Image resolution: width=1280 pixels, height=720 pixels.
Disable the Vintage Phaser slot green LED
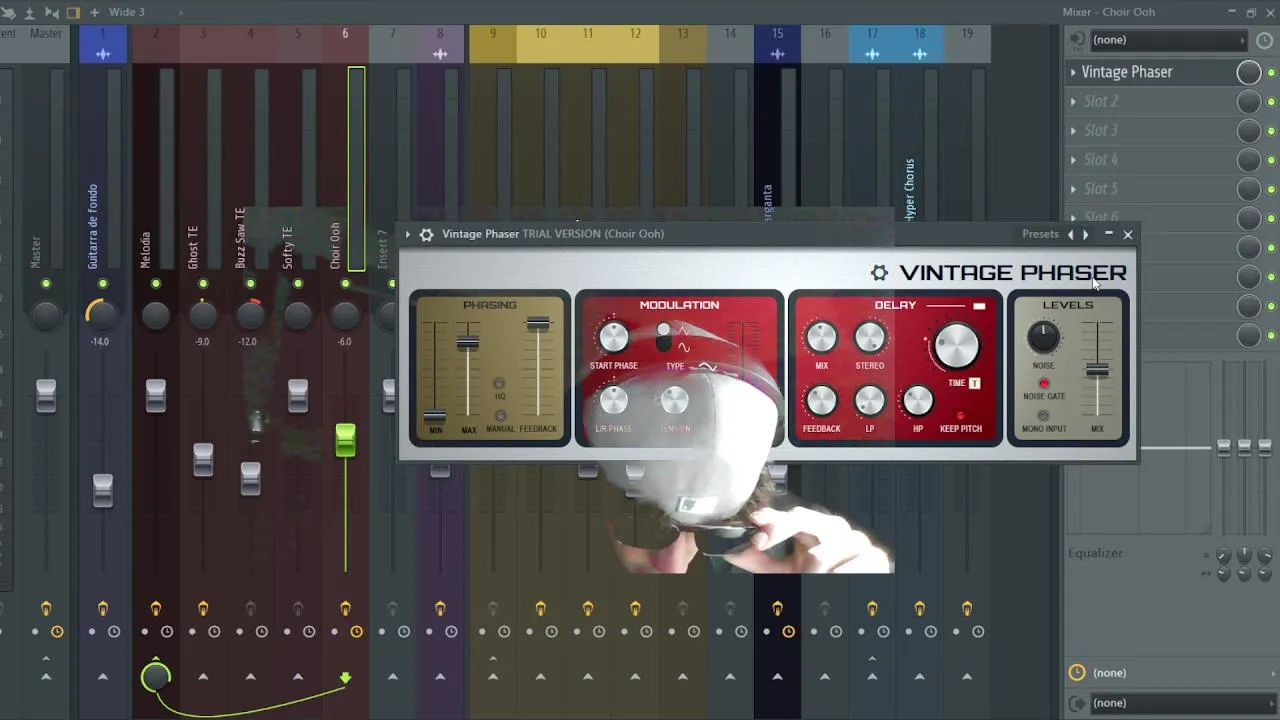1271,72
